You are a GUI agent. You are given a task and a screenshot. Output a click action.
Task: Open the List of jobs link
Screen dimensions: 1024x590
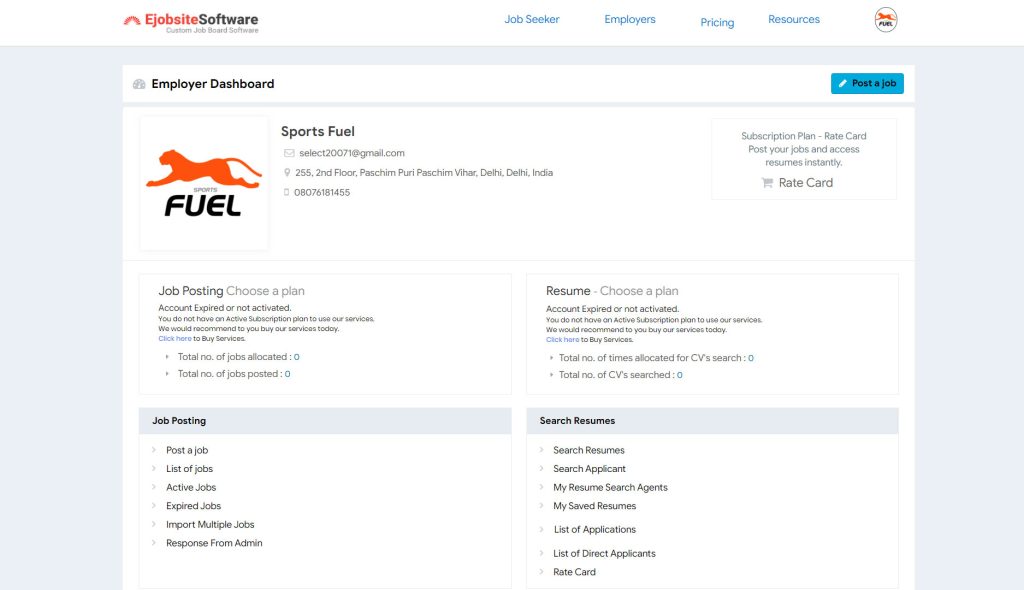pos(189,469)
